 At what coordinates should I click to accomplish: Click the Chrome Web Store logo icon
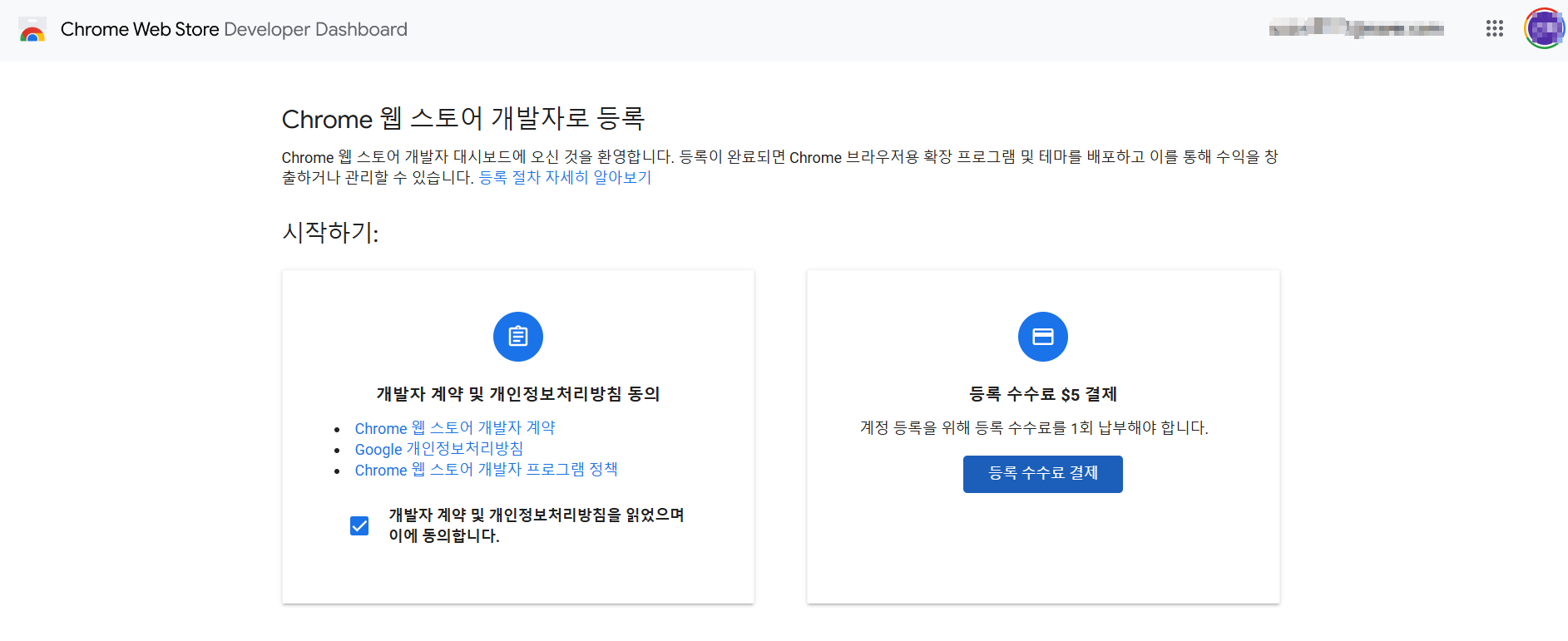pos(32,30)
